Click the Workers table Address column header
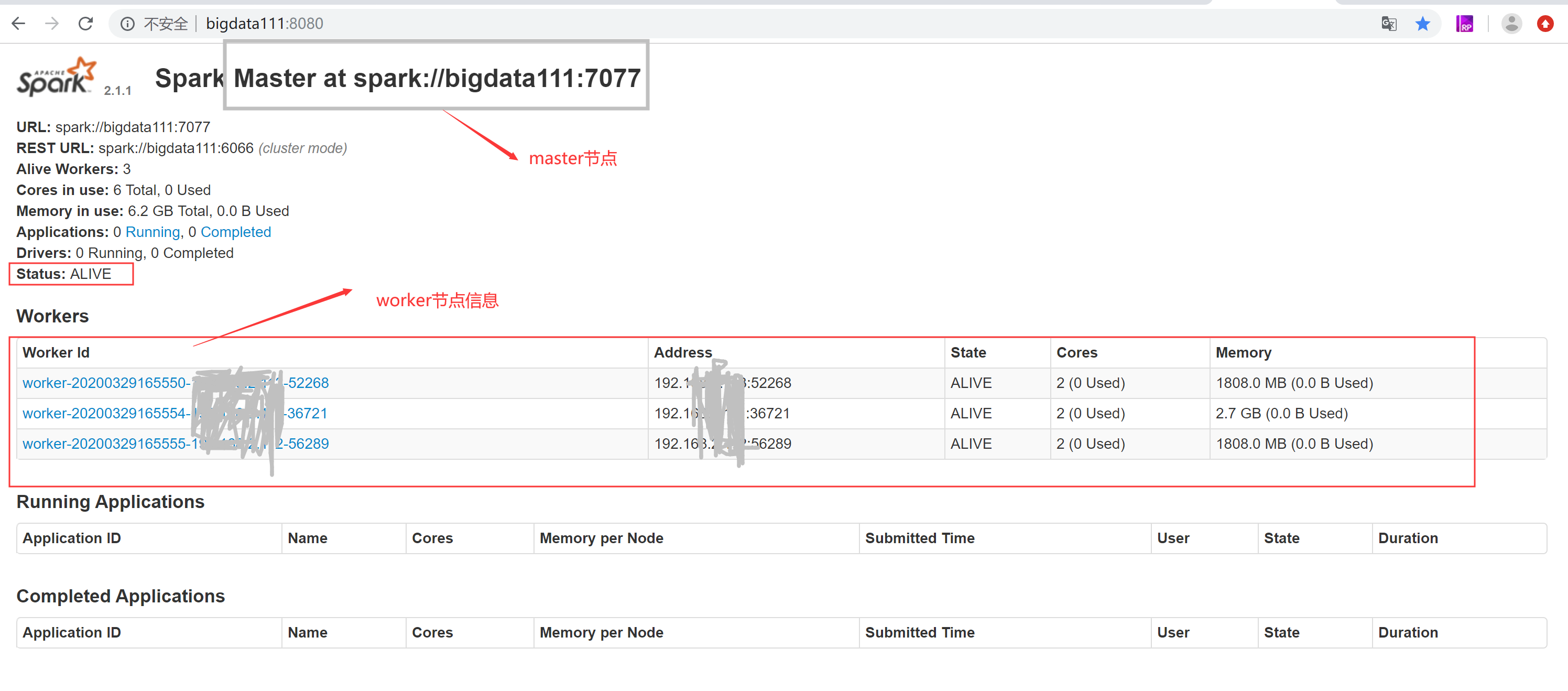 [682, 352]
